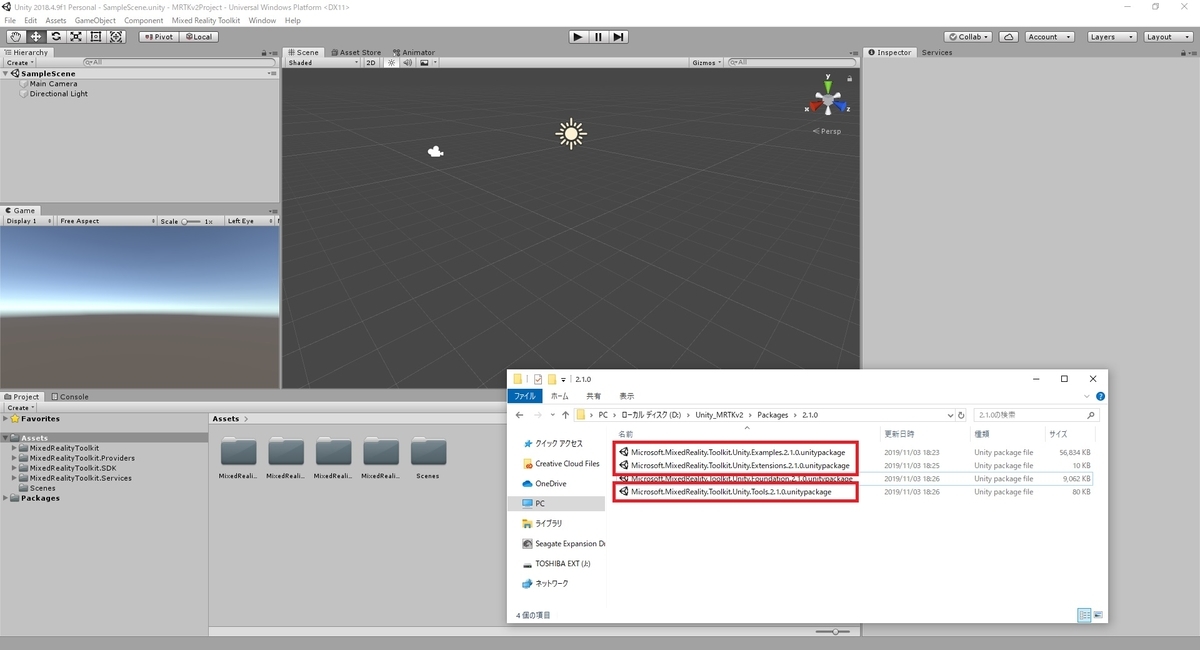The height and width of the screenshot is (650, 1200).
Task: Click the Explorer refresh button
Action: click(961, 414)
